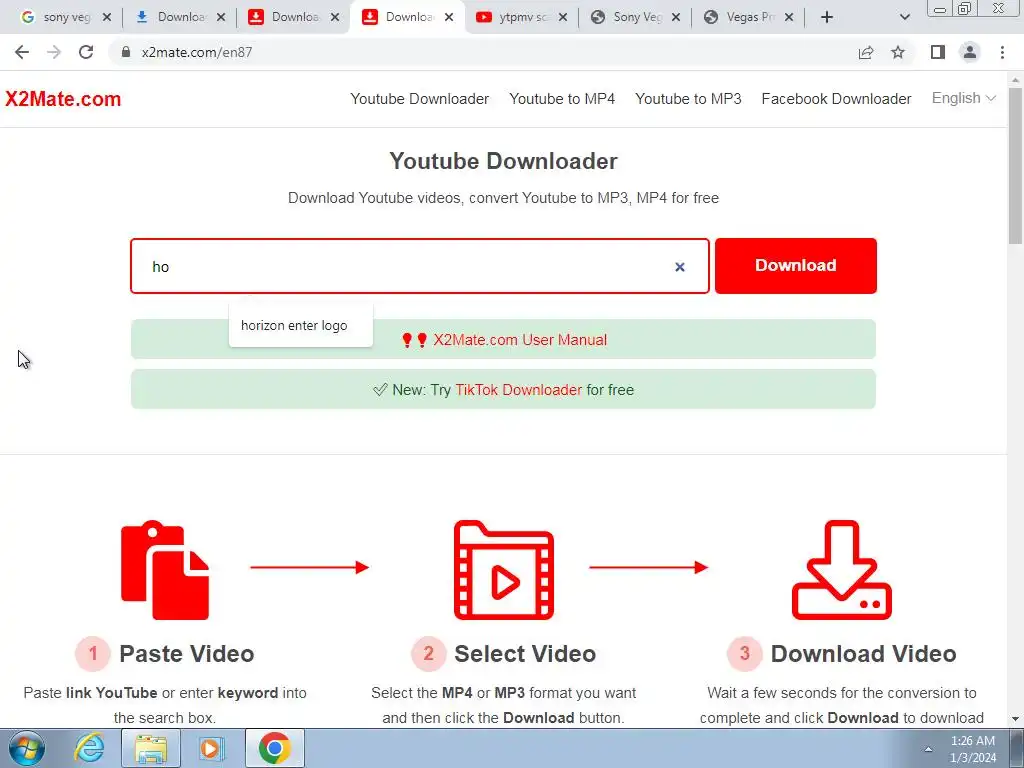Click the address bar URL
Viewport: 1024px width, 768px height.
click(197, 52)
